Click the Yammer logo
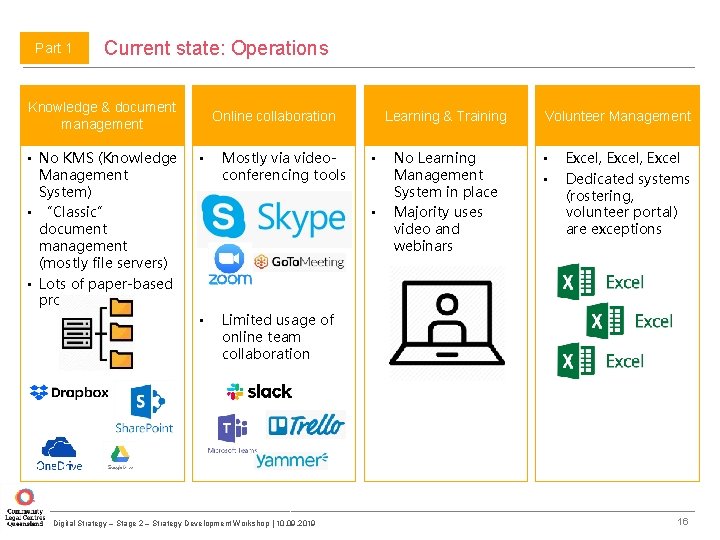Screen dimensions: 720x540 (292, 460)
